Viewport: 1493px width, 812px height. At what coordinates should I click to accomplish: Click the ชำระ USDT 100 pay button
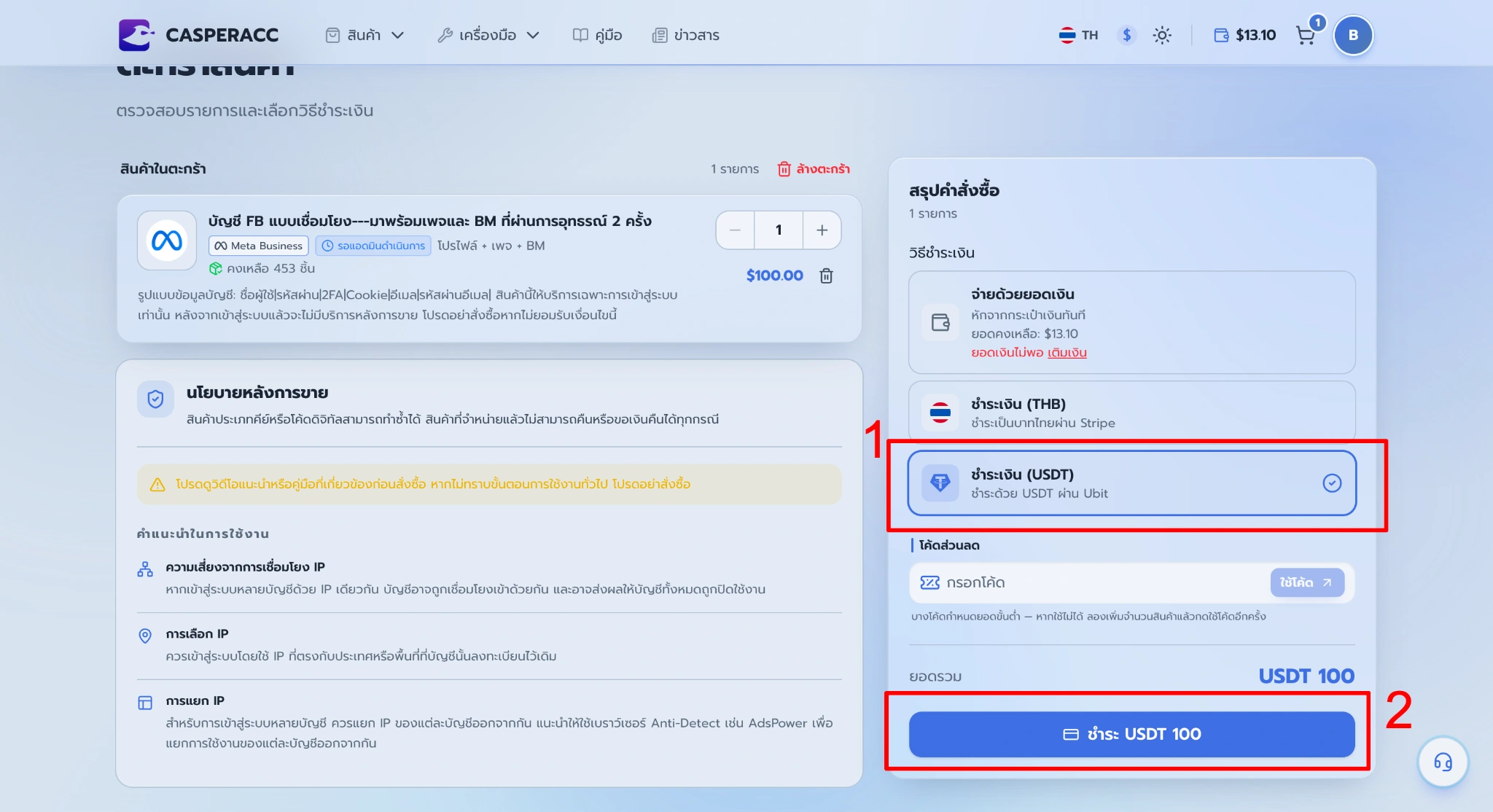pos(1131,734)
